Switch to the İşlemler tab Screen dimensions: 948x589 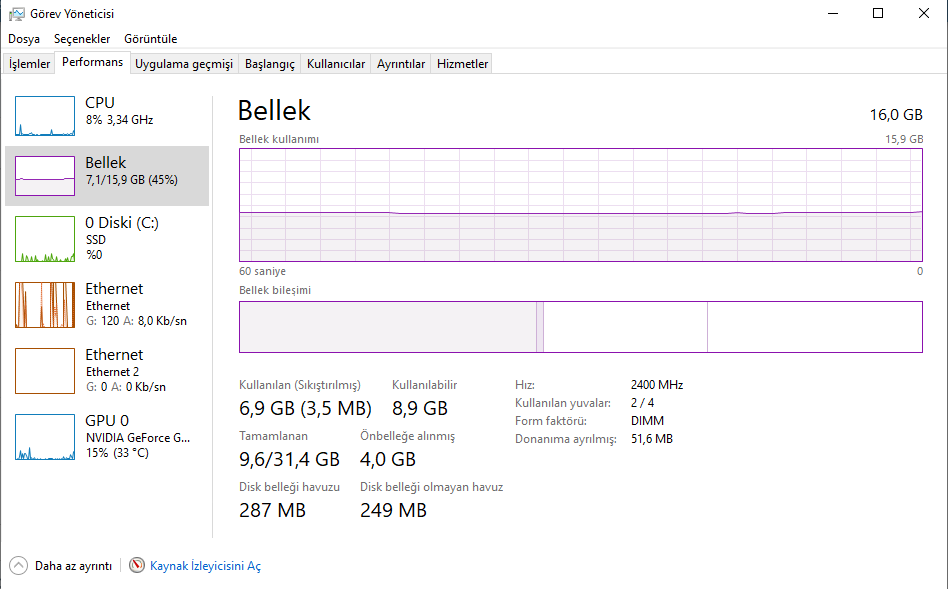pyautogui.click(x=30, y=64)
